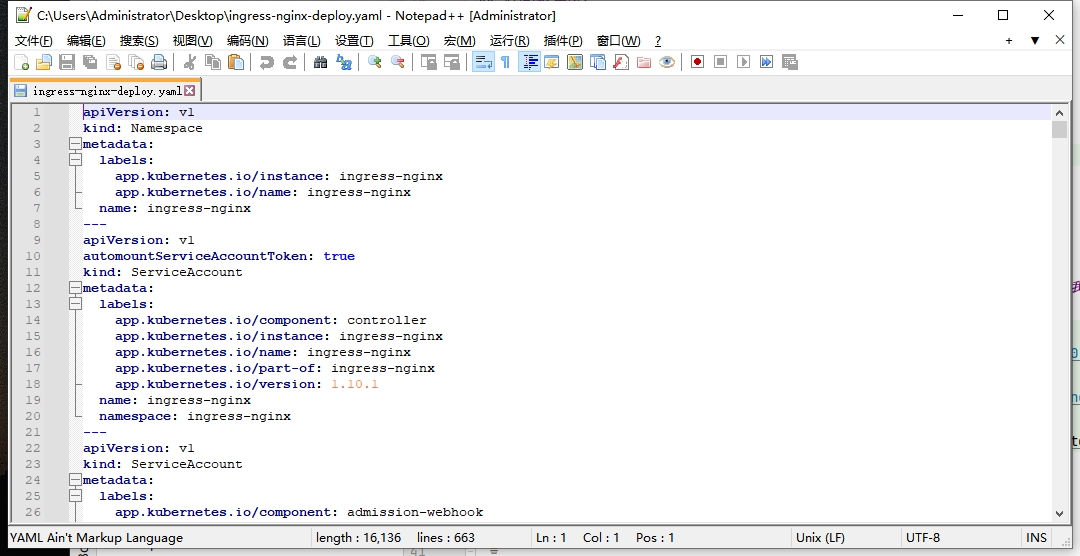Click the New file toolbar icon
Image resolution: width=1080 pixels, height=556 pixels.
click(x=21, y=62)
